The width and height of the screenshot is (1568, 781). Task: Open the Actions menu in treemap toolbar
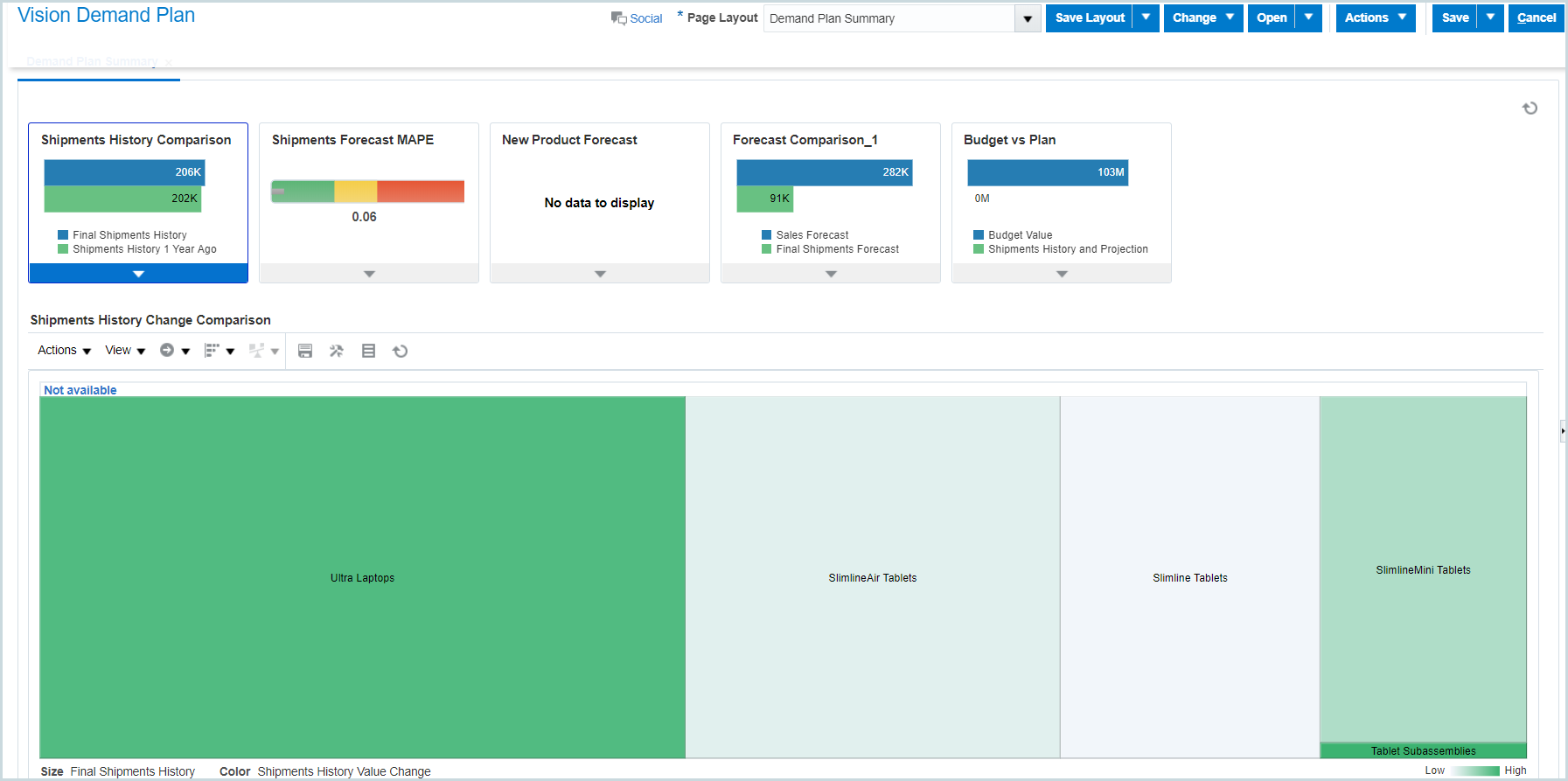[x=64, y=350]
